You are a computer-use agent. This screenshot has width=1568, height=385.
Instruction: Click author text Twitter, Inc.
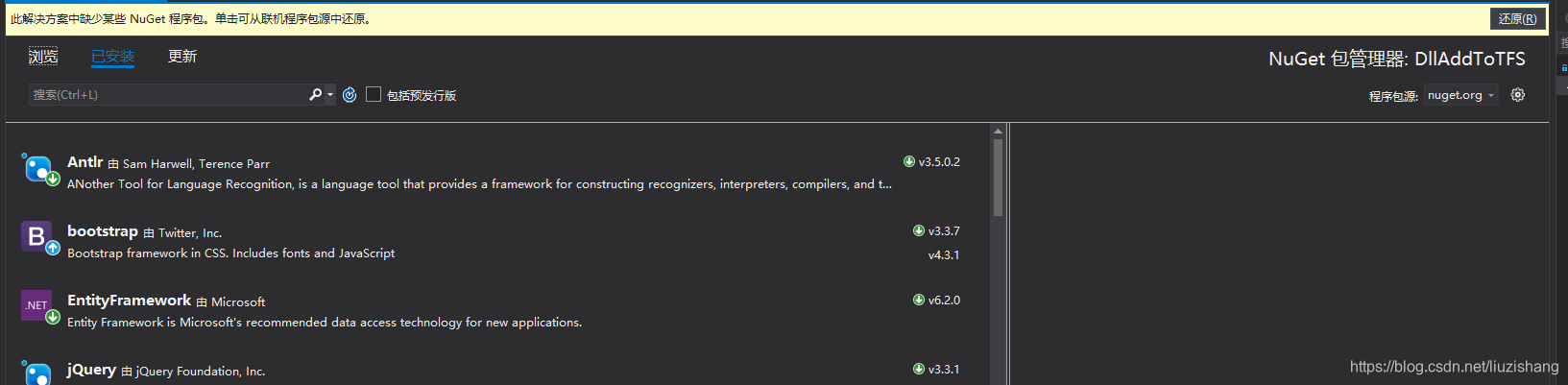click(190, 233)
